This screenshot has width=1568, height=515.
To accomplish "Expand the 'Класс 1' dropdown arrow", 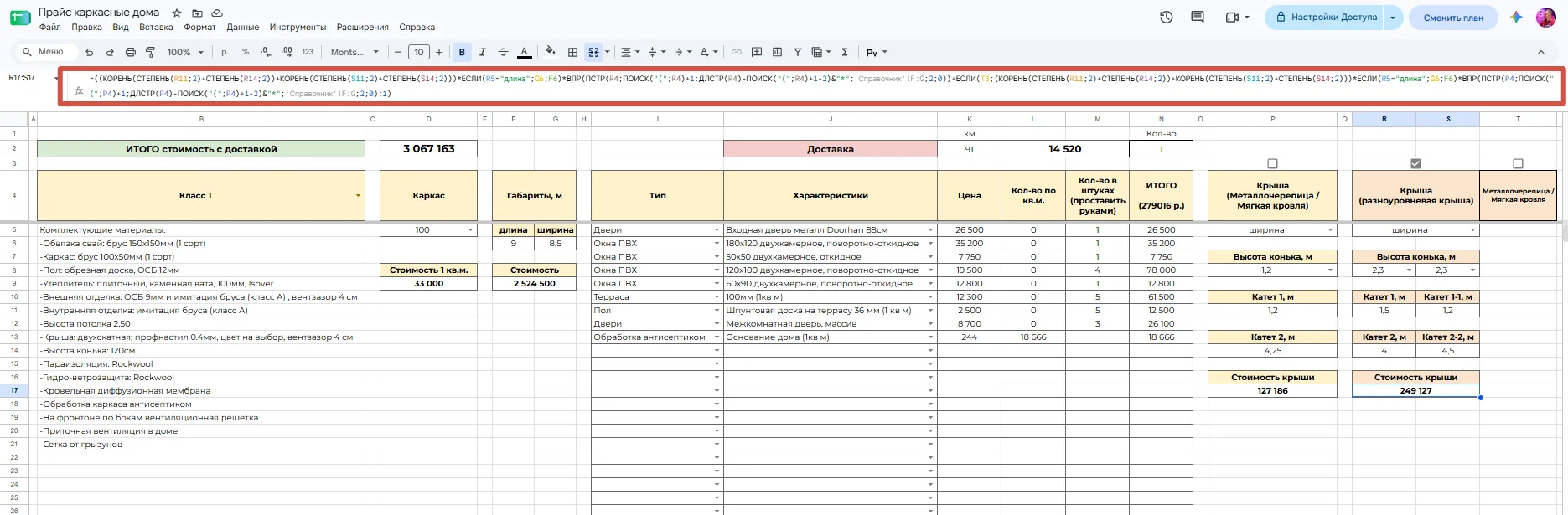I will tap(359, 196).
